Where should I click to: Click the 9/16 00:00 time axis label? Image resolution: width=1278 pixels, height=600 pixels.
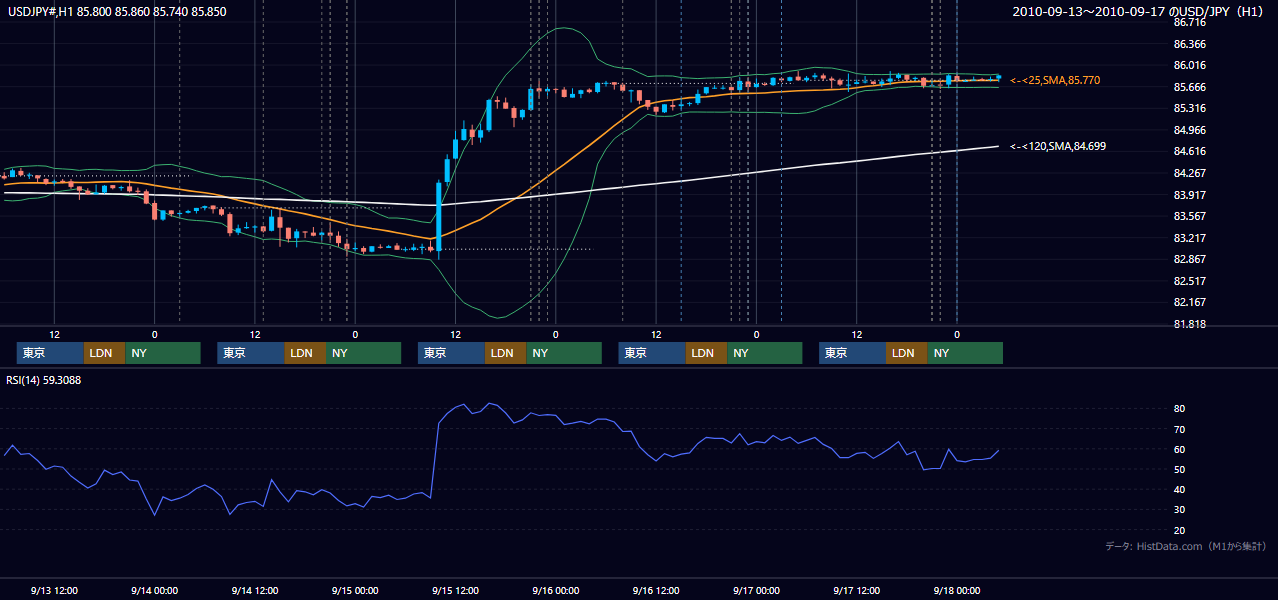(x=556, y=590)
